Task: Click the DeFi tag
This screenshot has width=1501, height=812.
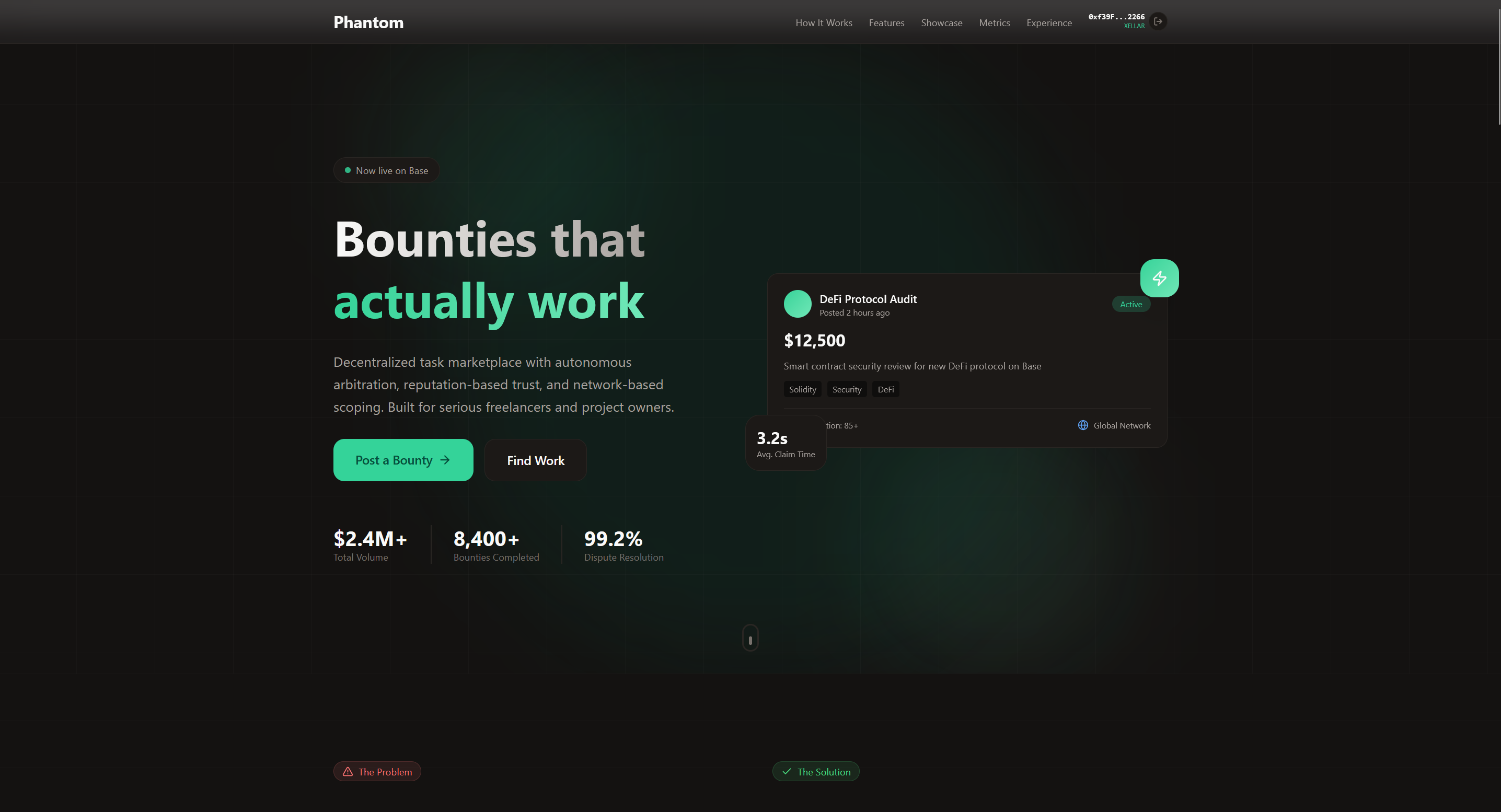Action: pyautogui.click(x=885, y=389)
